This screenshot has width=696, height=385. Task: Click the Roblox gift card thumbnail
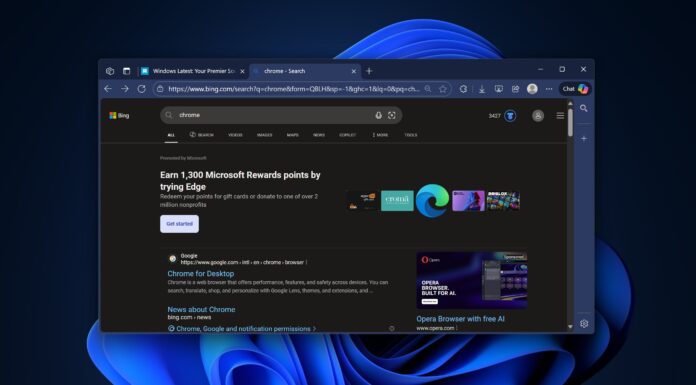pyautogui.click(x=503, y=201)
